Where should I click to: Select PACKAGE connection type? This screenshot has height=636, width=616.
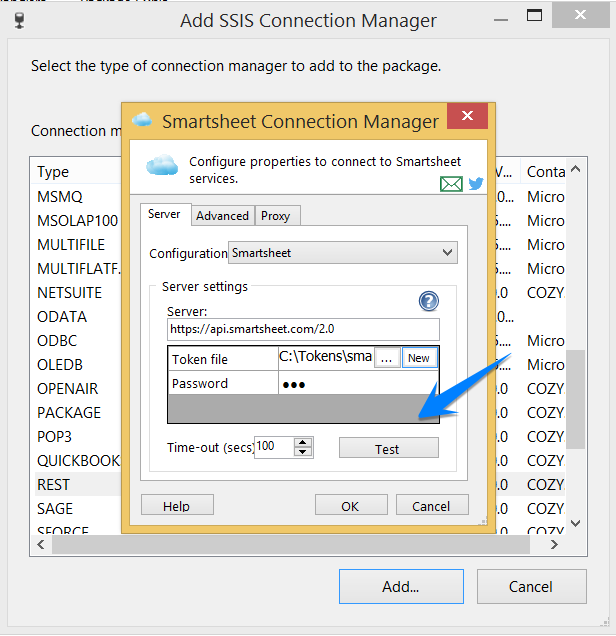pos(69,412)
